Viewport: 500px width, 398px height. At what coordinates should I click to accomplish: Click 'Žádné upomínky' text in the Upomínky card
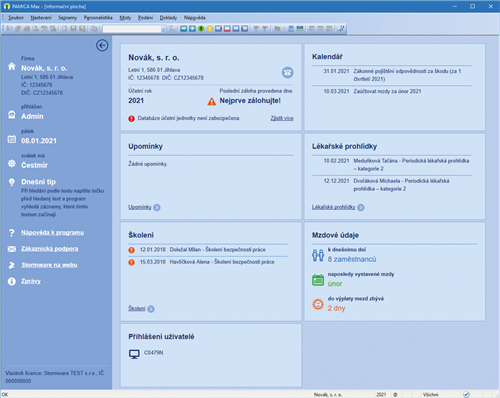point(148,164)
